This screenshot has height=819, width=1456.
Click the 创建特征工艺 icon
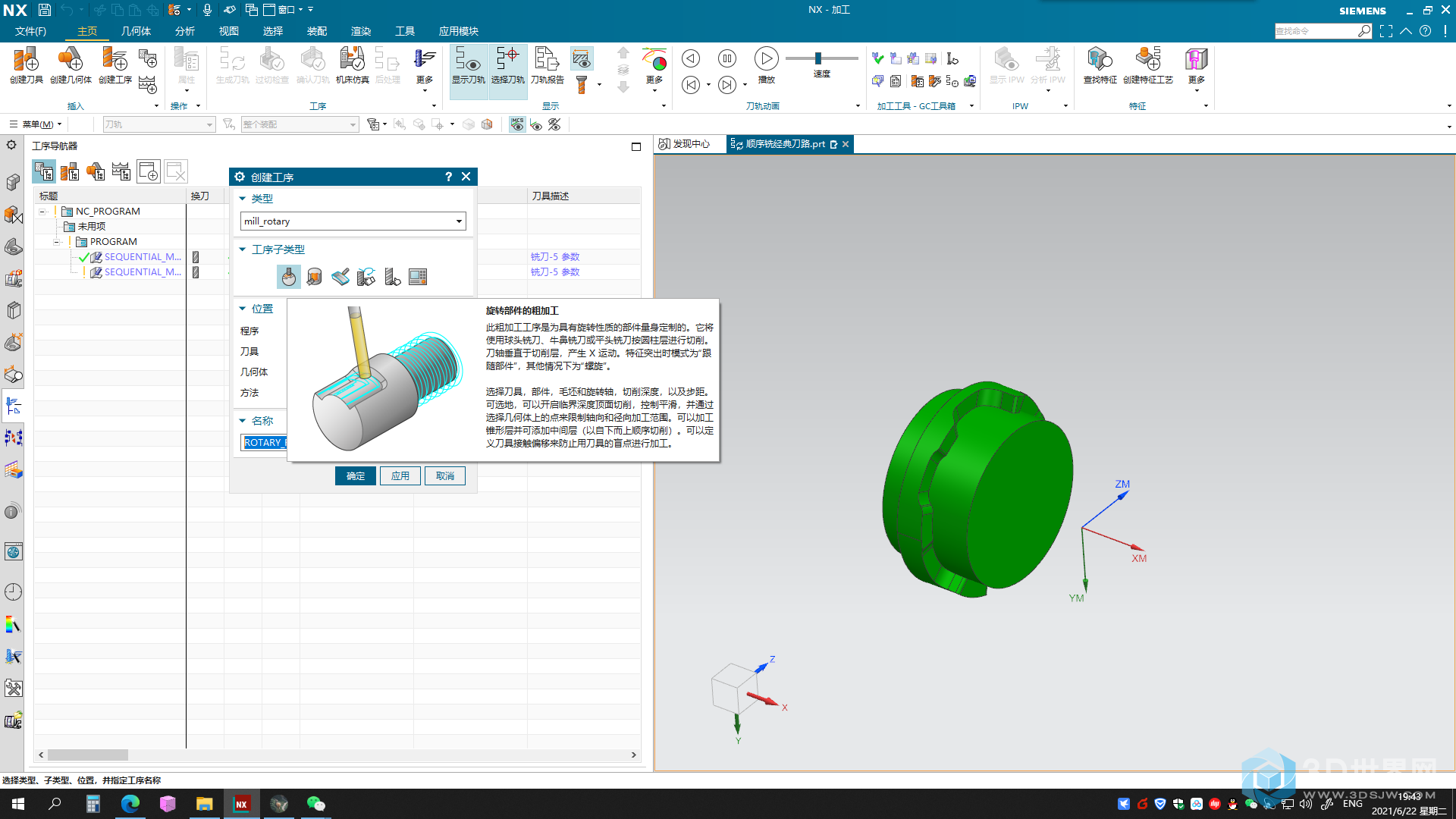point(1147,64)
